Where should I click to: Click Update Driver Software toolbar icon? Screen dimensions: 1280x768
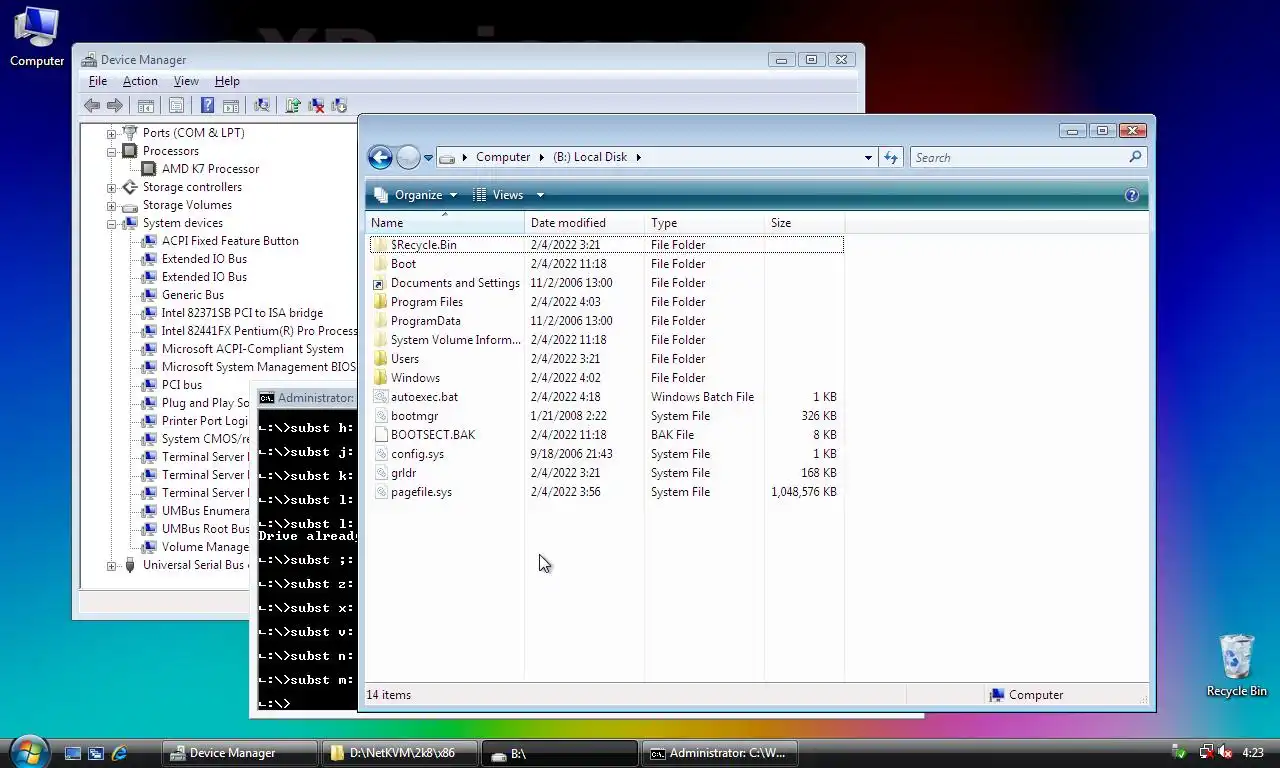[x=293, y=105]
